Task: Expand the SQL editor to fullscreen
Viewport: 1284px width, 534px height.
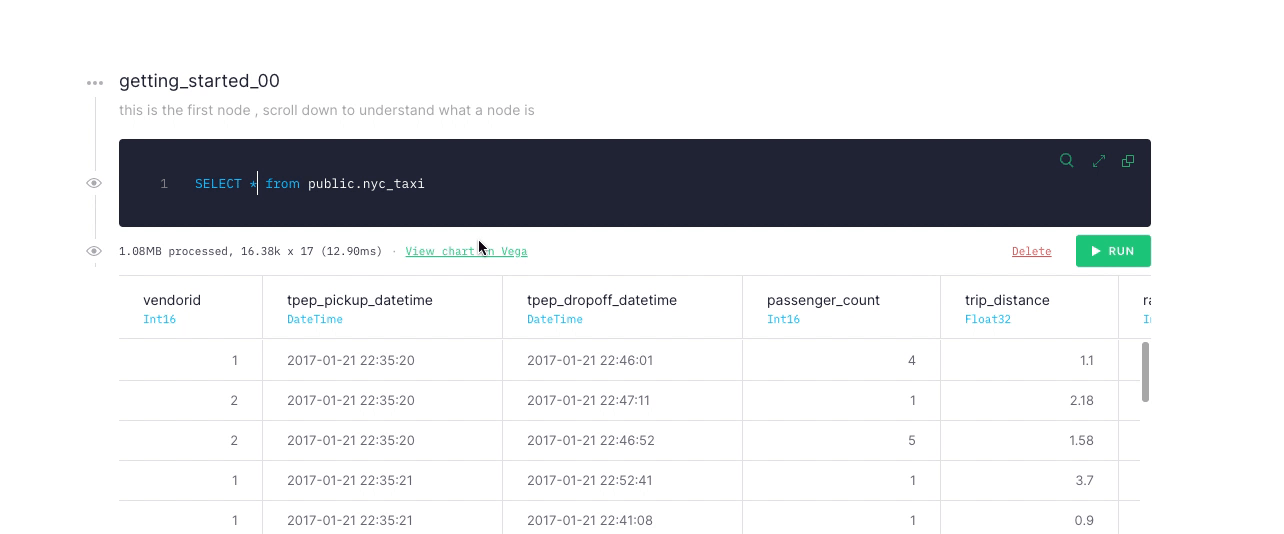Action: (1098, 161)
